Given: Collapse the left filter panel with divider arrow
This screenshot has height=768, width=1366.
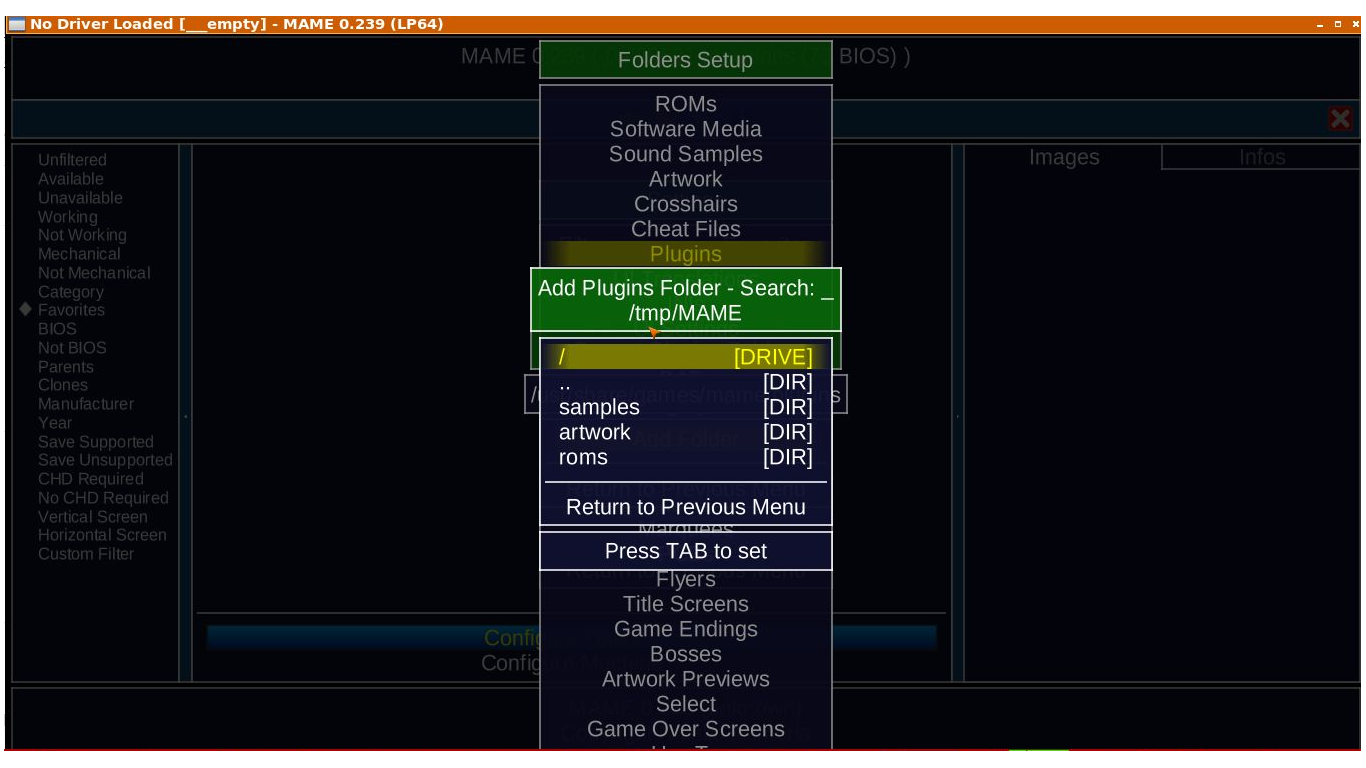Looking at the screenshot, I should pyautogui.click(x=185, y=416).
